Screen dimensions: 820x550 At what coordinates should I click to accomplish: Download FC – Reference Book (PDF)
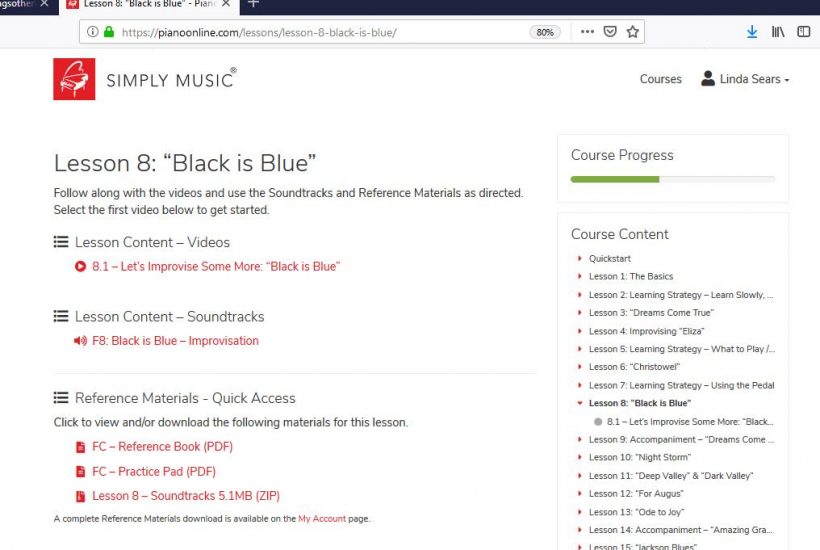[x=162, y=447]
